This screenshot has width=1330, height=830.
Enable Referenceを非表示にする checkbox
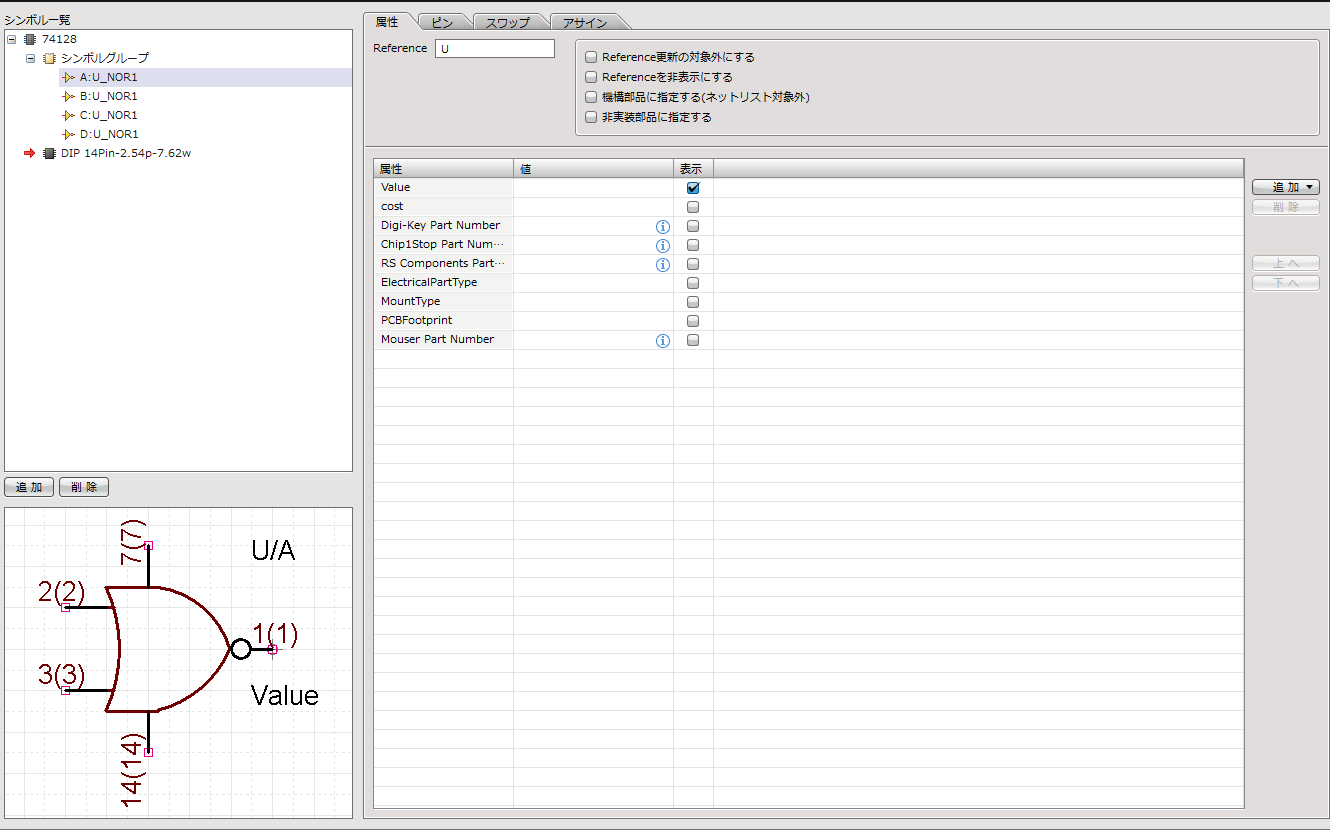[x=591, y=77]
